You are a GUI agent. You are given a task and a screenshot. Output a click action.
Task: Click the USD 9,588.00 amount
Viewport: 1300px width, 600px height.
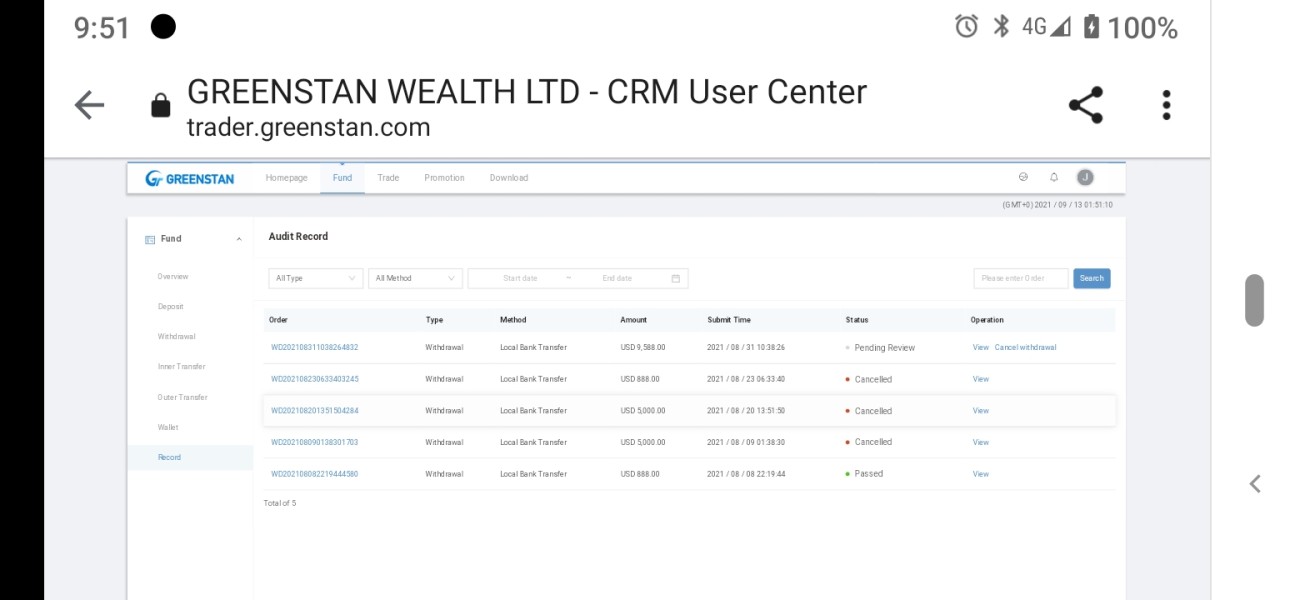pyautogui.click(x=643, y=348)
